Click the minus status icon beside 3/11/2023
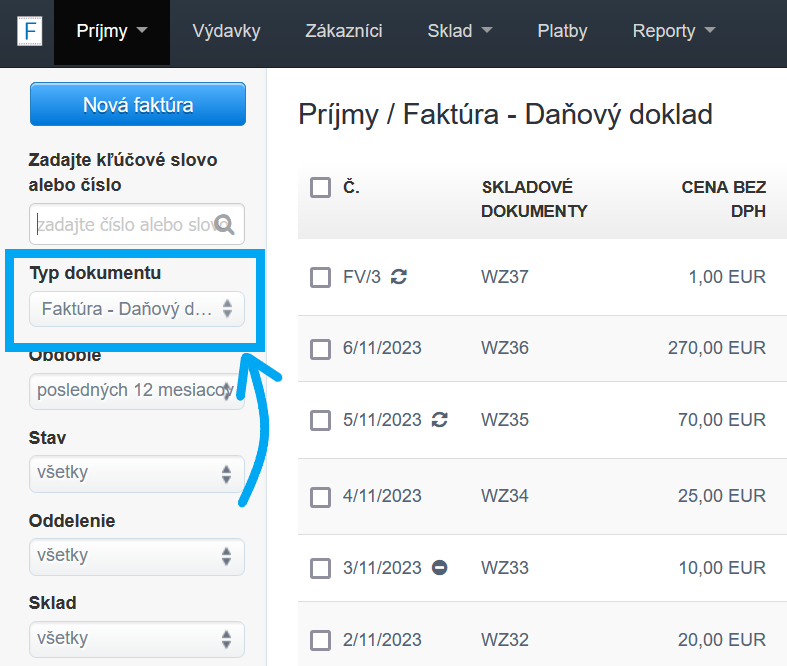The image size is (787, 666). coord(439,568)
